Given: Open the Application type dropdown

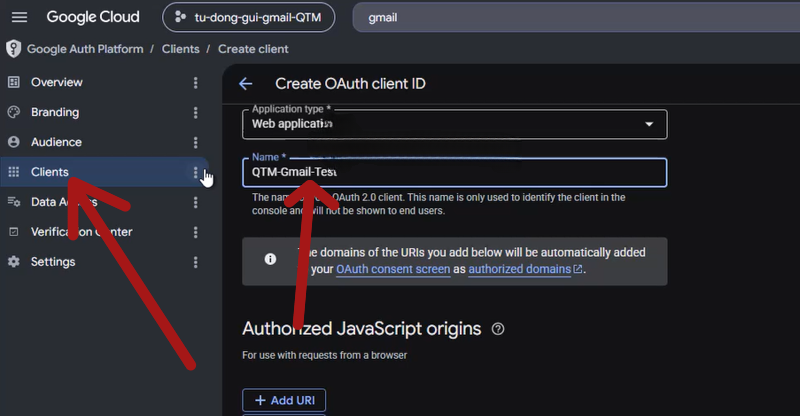Looking at the screenshot, I should pos(454,124).
